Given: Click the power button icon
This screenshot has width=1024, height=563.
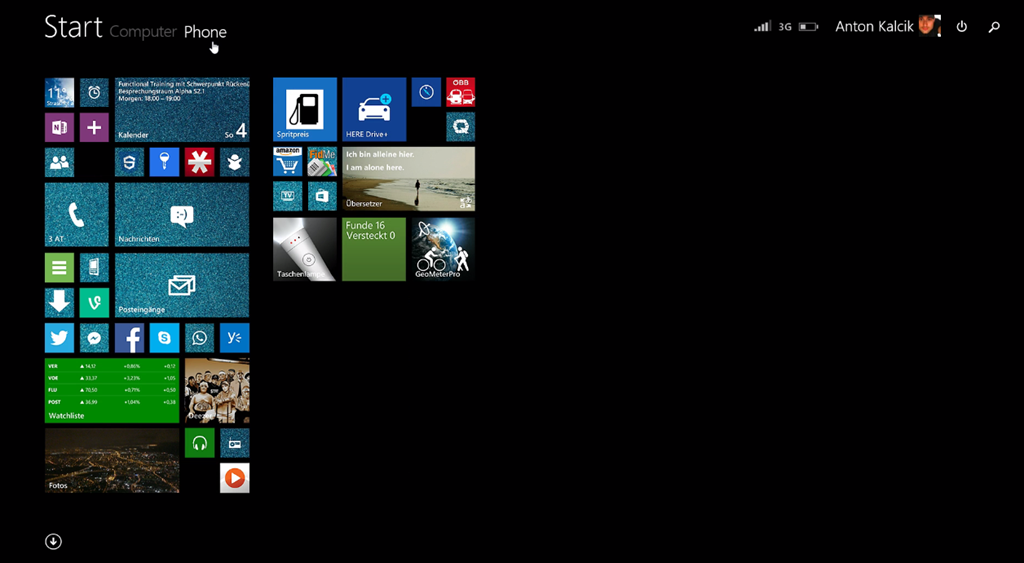Looking at the screenshot, I should pos(962,27).
